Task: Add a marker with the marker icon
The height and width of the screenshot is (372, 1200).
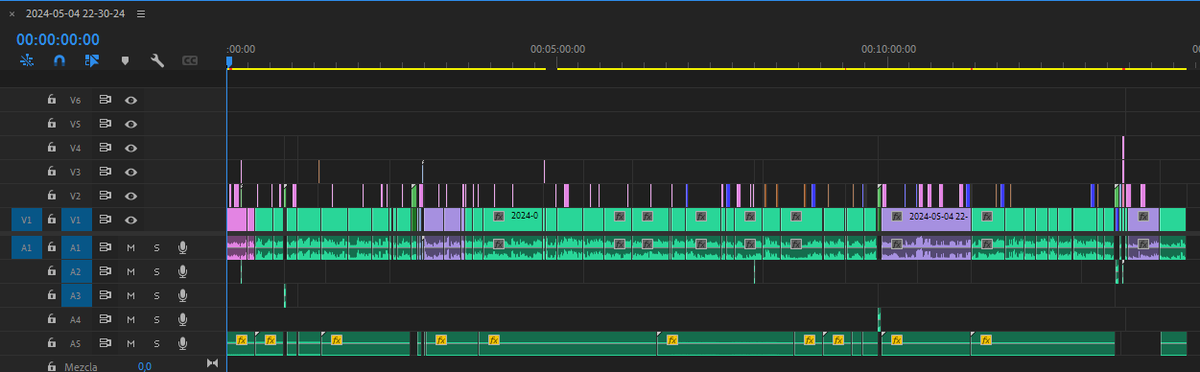Action: (125, 61)
